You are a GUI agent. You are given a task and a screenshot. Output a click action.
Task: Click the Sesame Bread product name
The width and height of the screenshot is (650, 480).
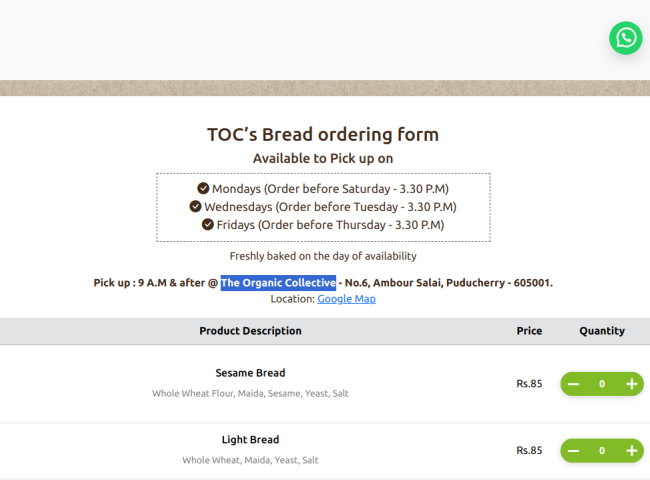(x=250, y=373)
